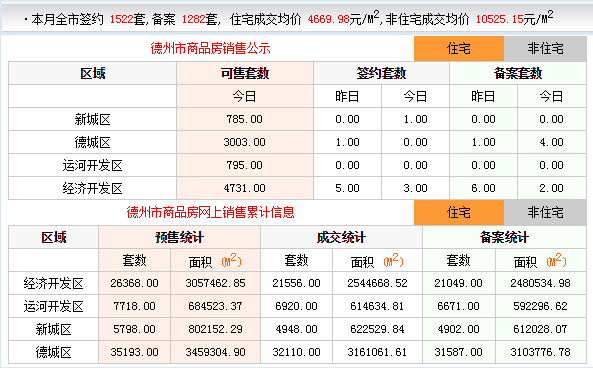Select 住宅 tab in cumulative info section

459,213
